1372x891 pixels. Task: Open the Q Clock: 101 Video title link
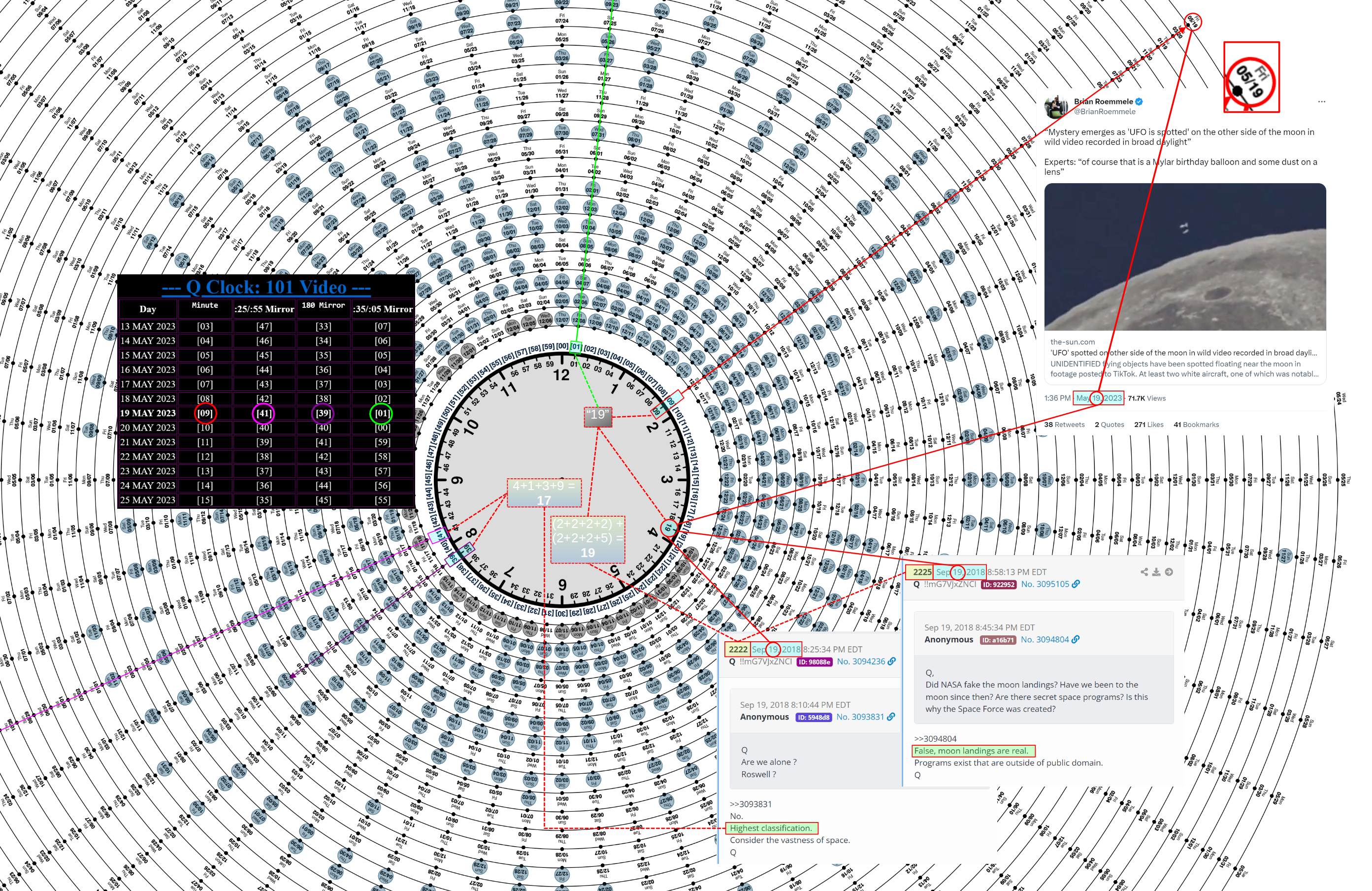click(266, 287)
